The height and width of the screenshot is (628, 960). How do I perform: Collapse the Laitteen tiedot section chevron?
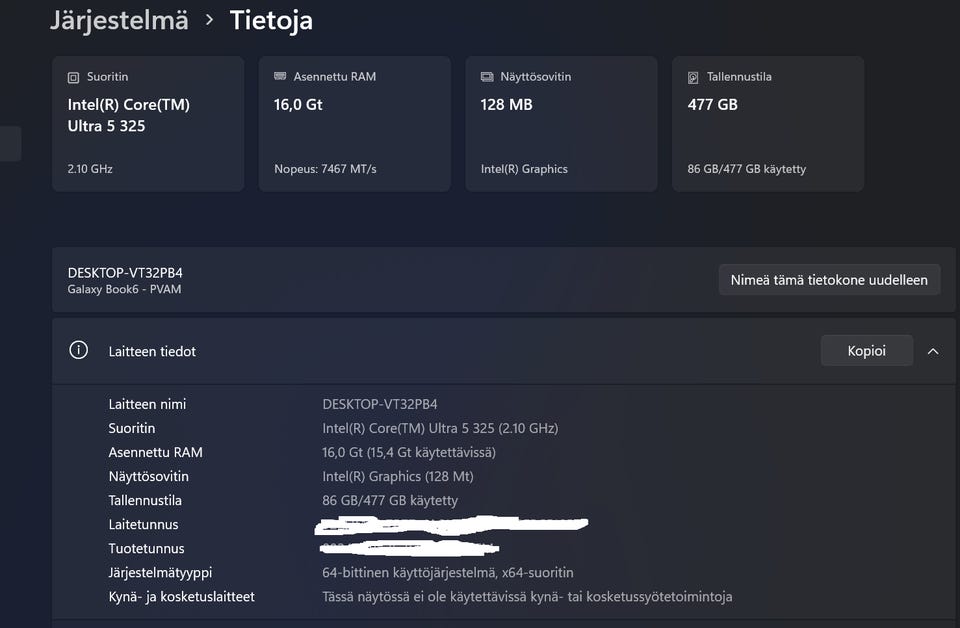click(933, 351)
